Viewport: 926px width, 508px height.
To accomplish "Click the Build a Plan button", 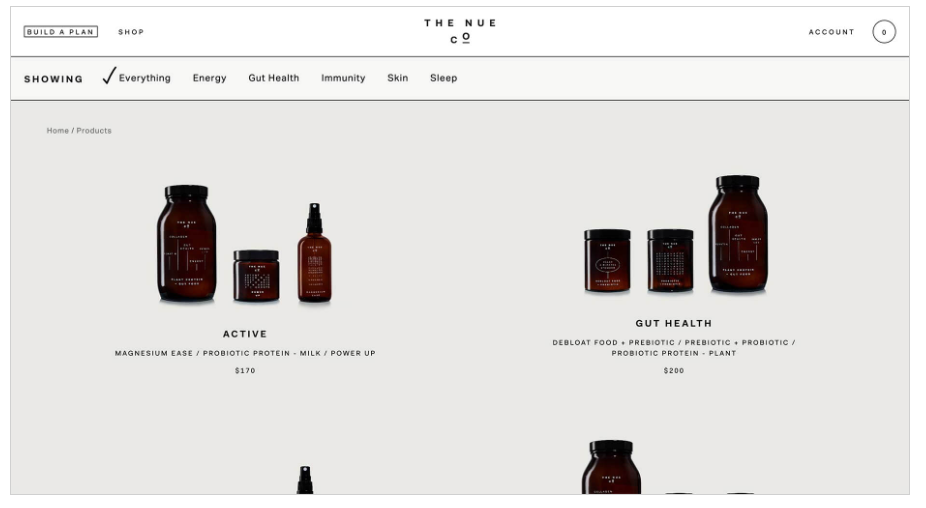I will pos(61,32).
